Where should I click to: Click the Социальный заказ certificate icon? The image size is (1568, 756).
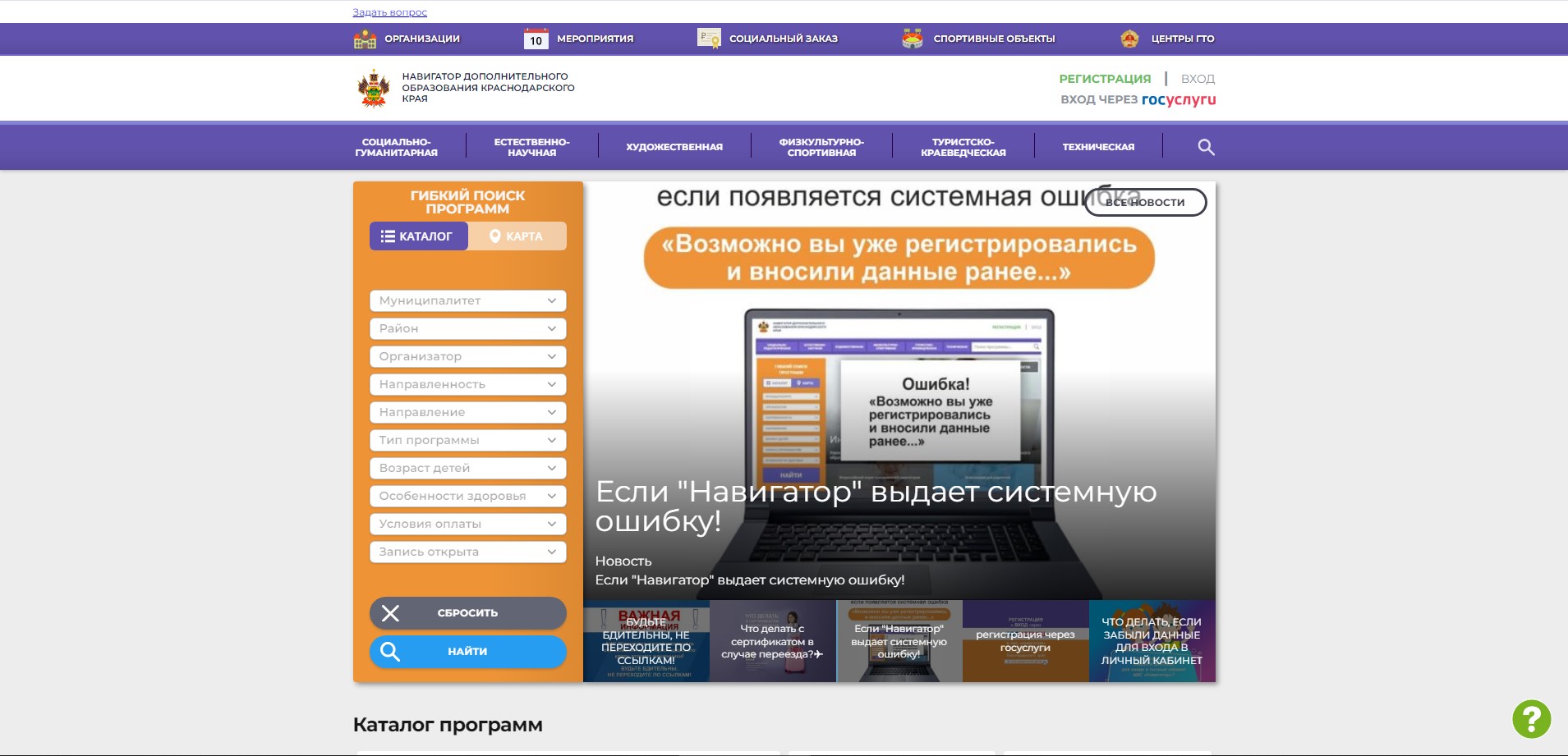(x=709, y=39)
